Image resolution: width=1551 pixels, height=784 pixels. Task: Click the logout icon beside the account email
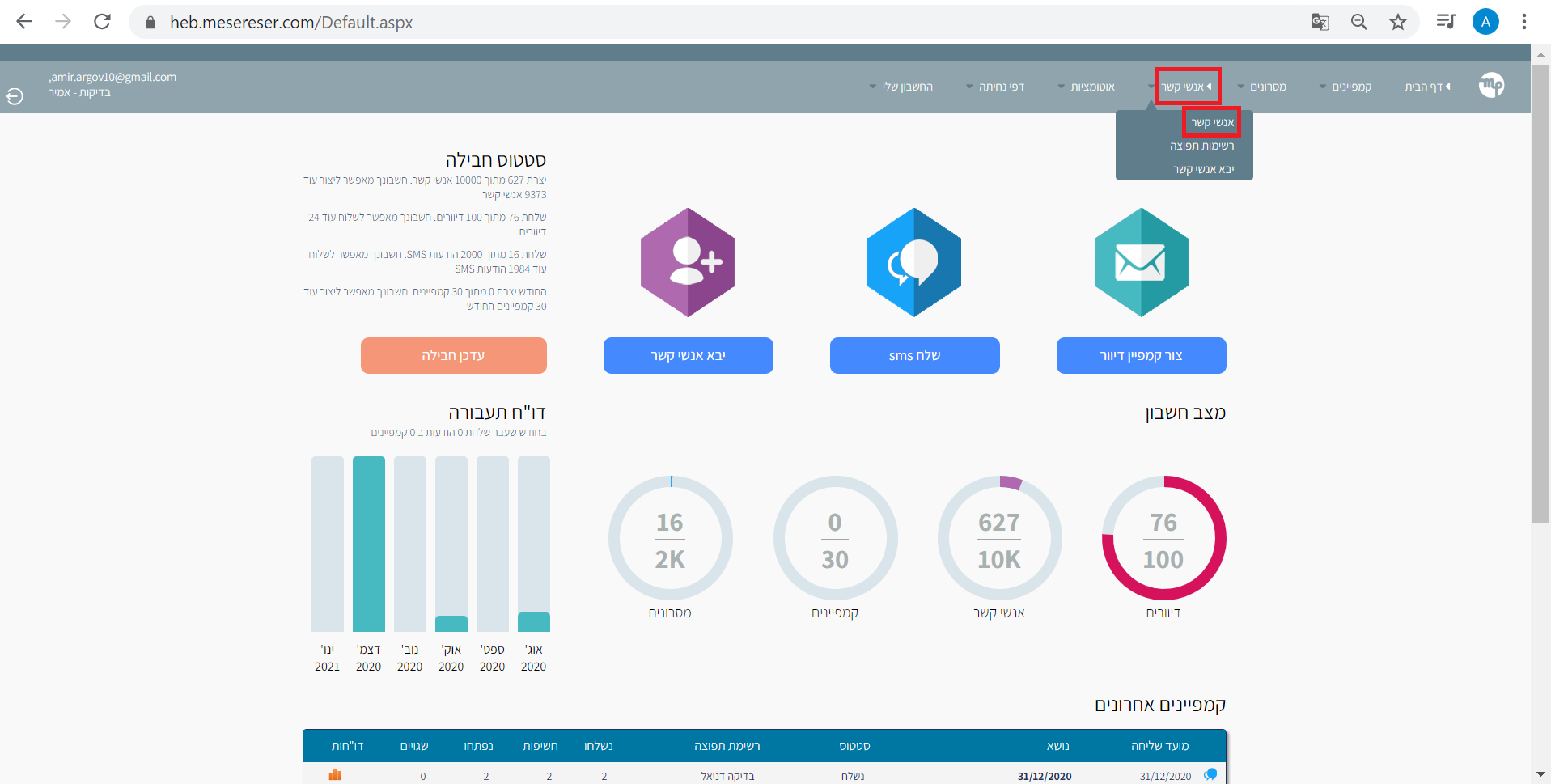15,96
